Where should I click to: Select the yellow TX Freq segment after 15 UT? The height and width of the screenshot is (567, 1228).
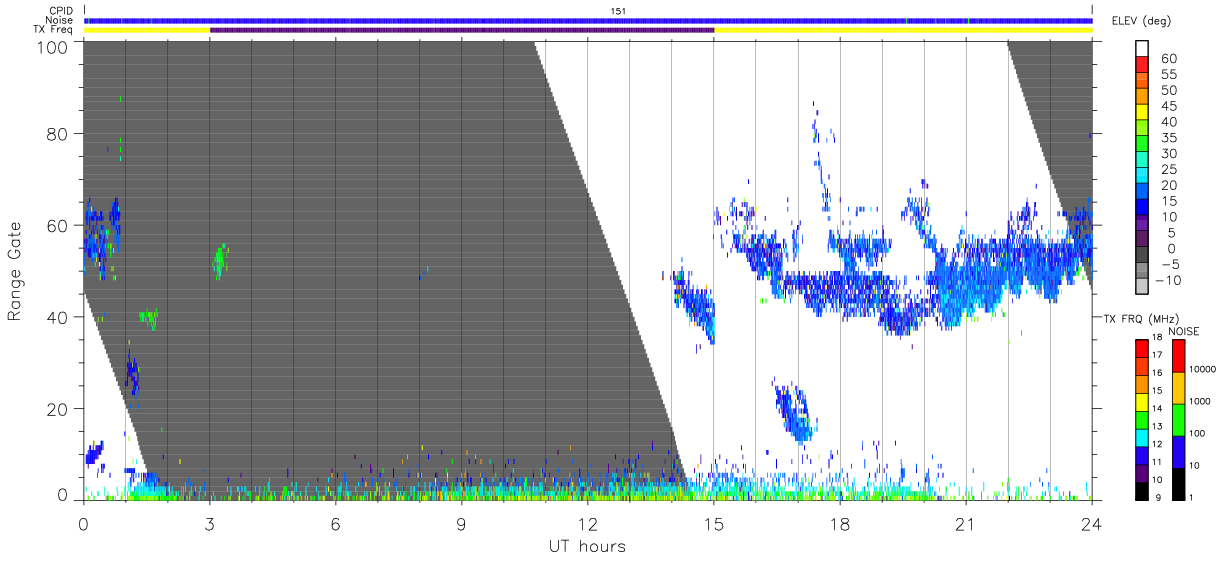903,30
